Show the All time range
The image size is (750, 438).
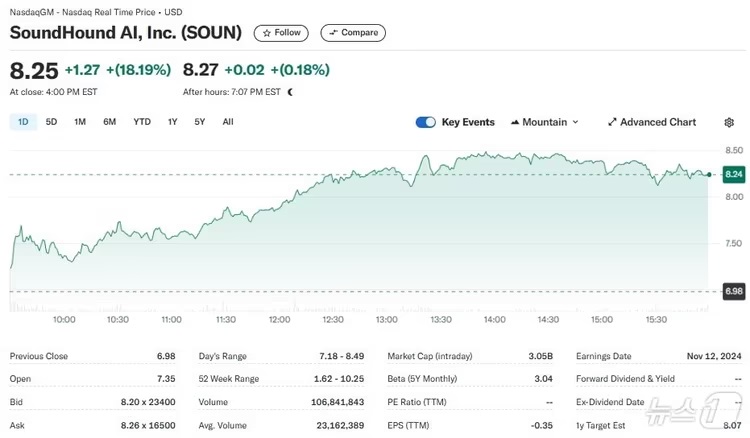click(228, 122)
